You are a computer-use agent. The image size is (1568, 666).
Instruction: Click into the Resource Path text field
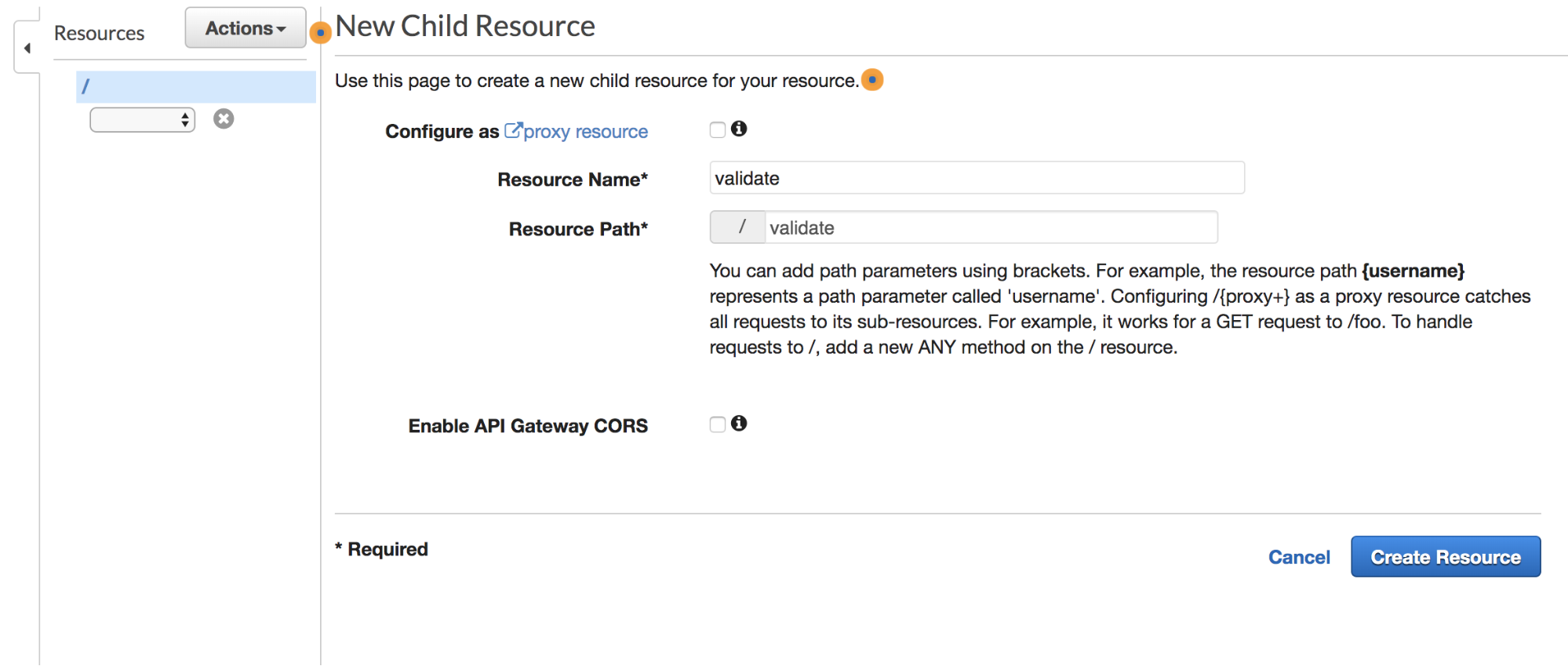click(x=990, y=227)
